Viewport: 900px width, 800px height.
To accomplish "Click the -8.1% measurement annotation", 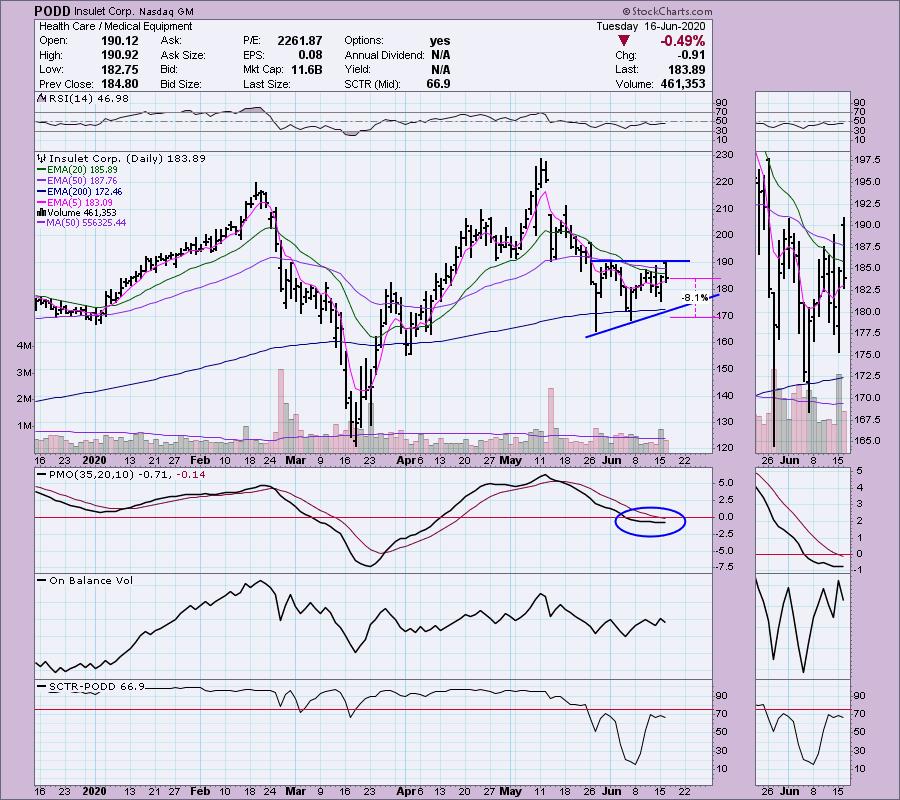I will 694,298.
